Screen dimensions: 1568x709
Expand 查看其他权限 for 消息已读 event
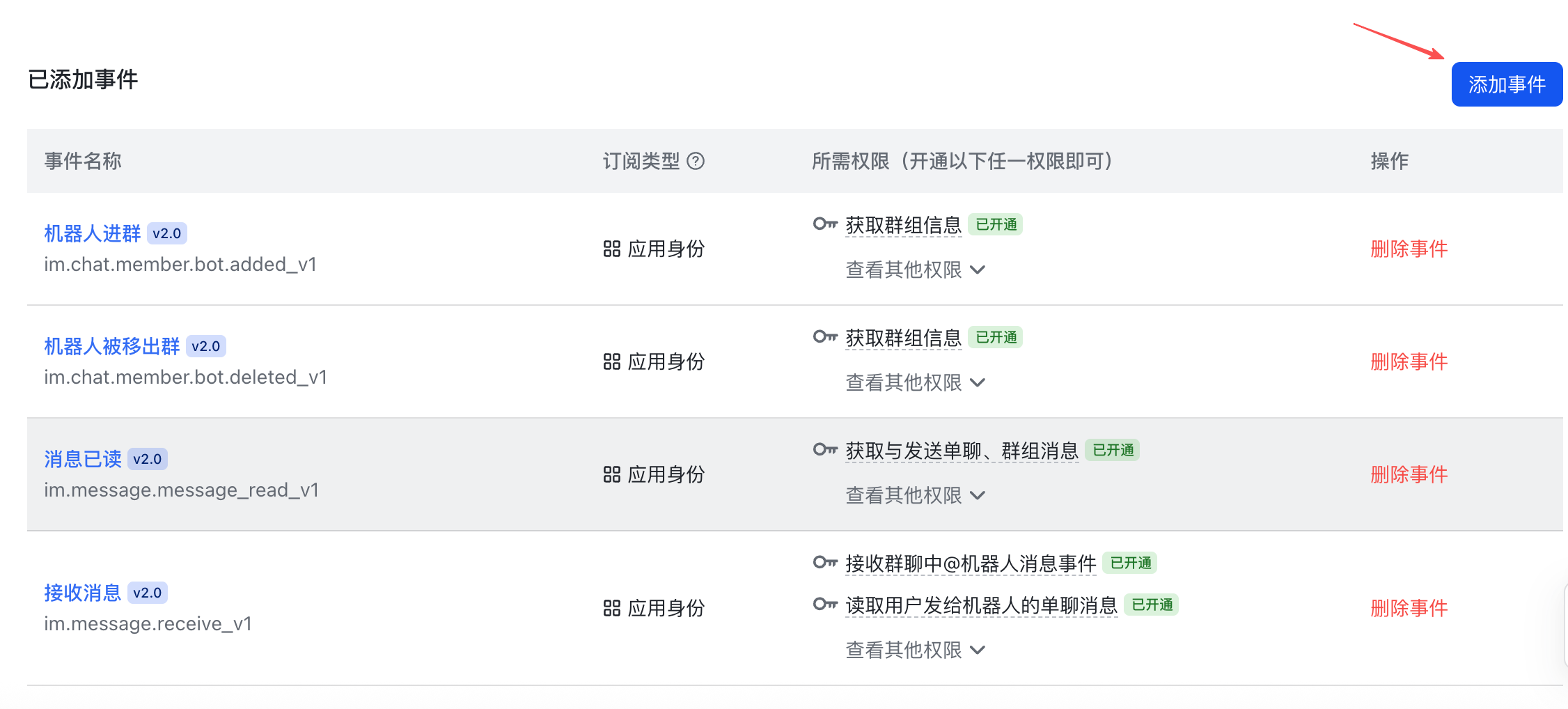pyautogui.click(x=915, y=495)
